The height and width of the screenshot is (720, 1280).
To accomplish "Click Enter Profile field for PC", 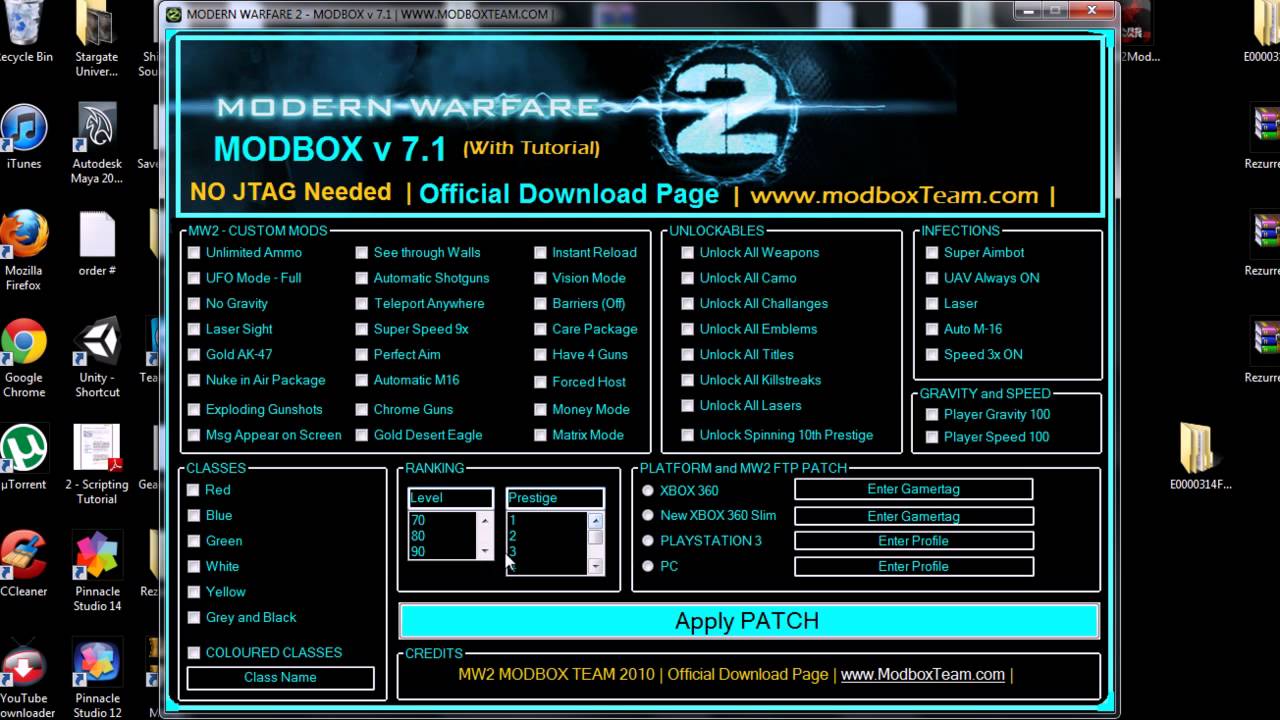I will coord(913,566).
